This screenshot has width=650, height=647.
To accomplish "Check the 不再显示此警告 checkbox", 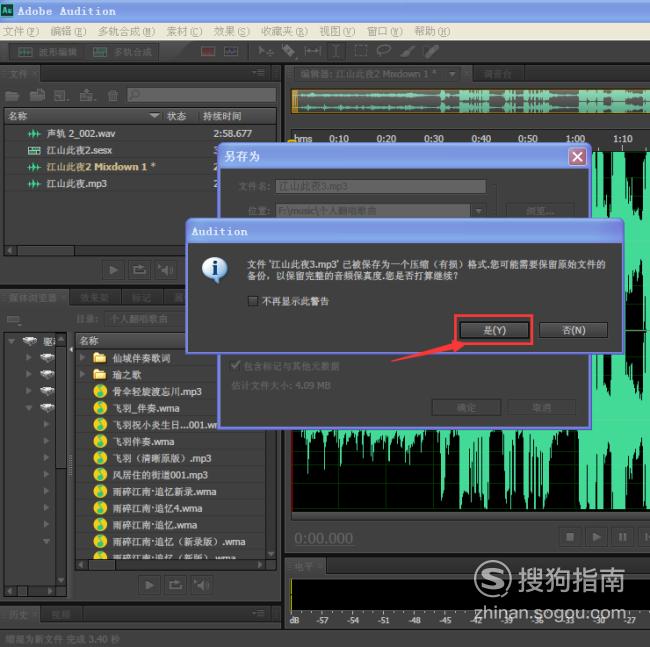I will tap(252, 301).
